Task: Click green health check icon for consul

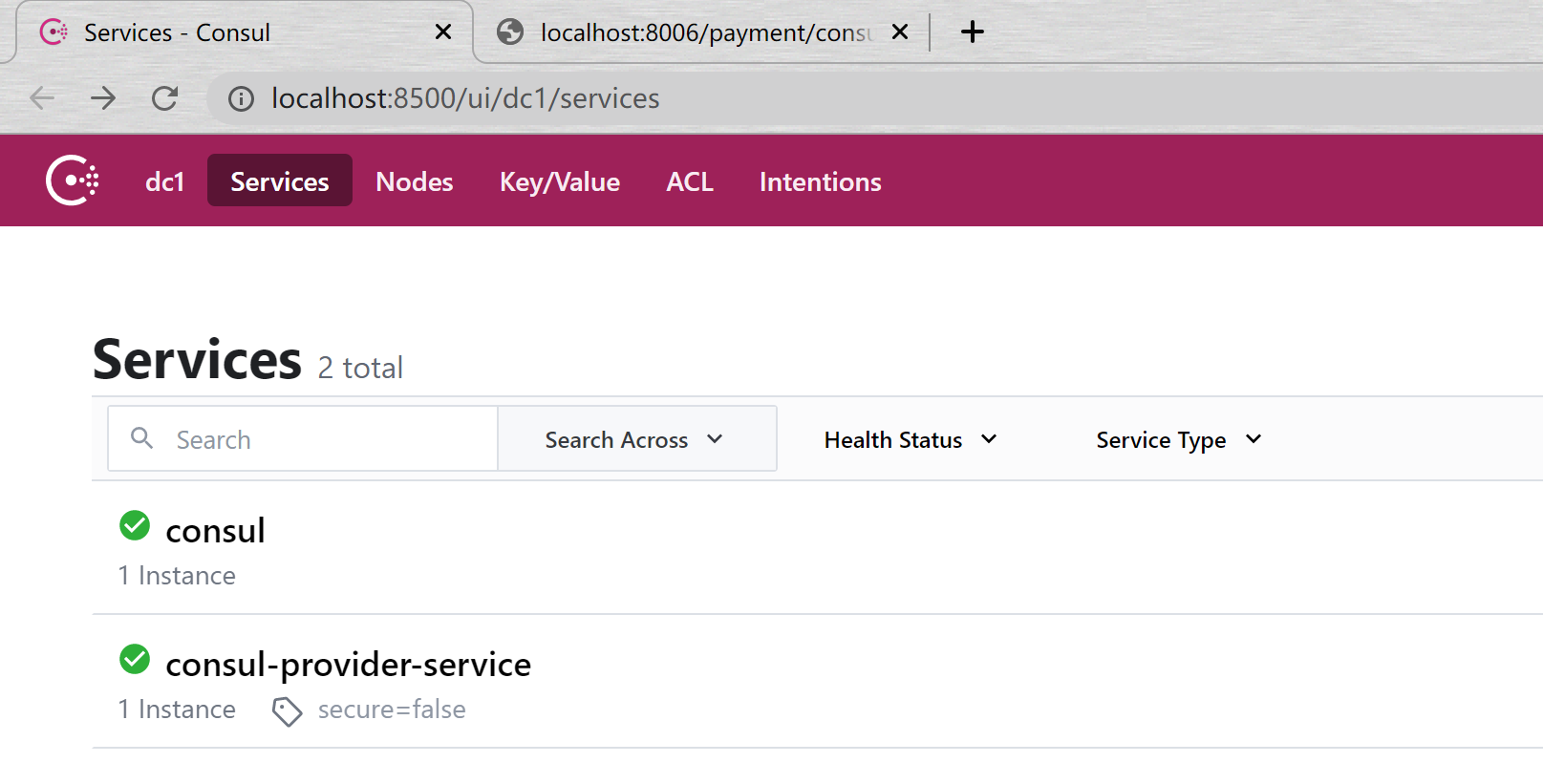Action: coord(135,525)
